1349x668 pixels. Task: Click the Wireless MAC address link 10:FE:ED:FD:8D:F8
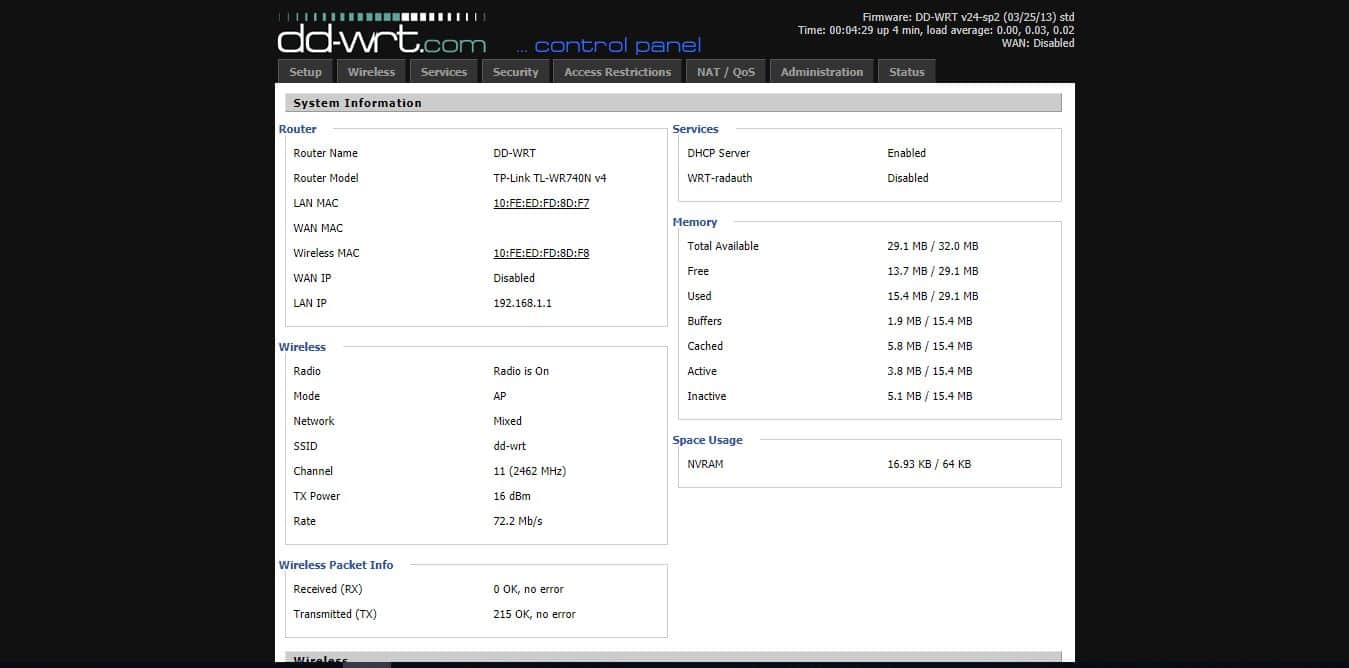(x=541, y=253)
